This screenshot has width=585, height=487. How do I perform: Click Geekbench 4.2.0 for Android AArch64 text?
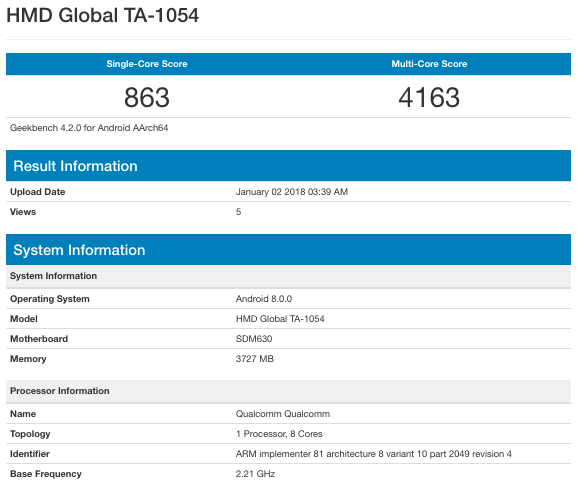(x=89, y=128)
